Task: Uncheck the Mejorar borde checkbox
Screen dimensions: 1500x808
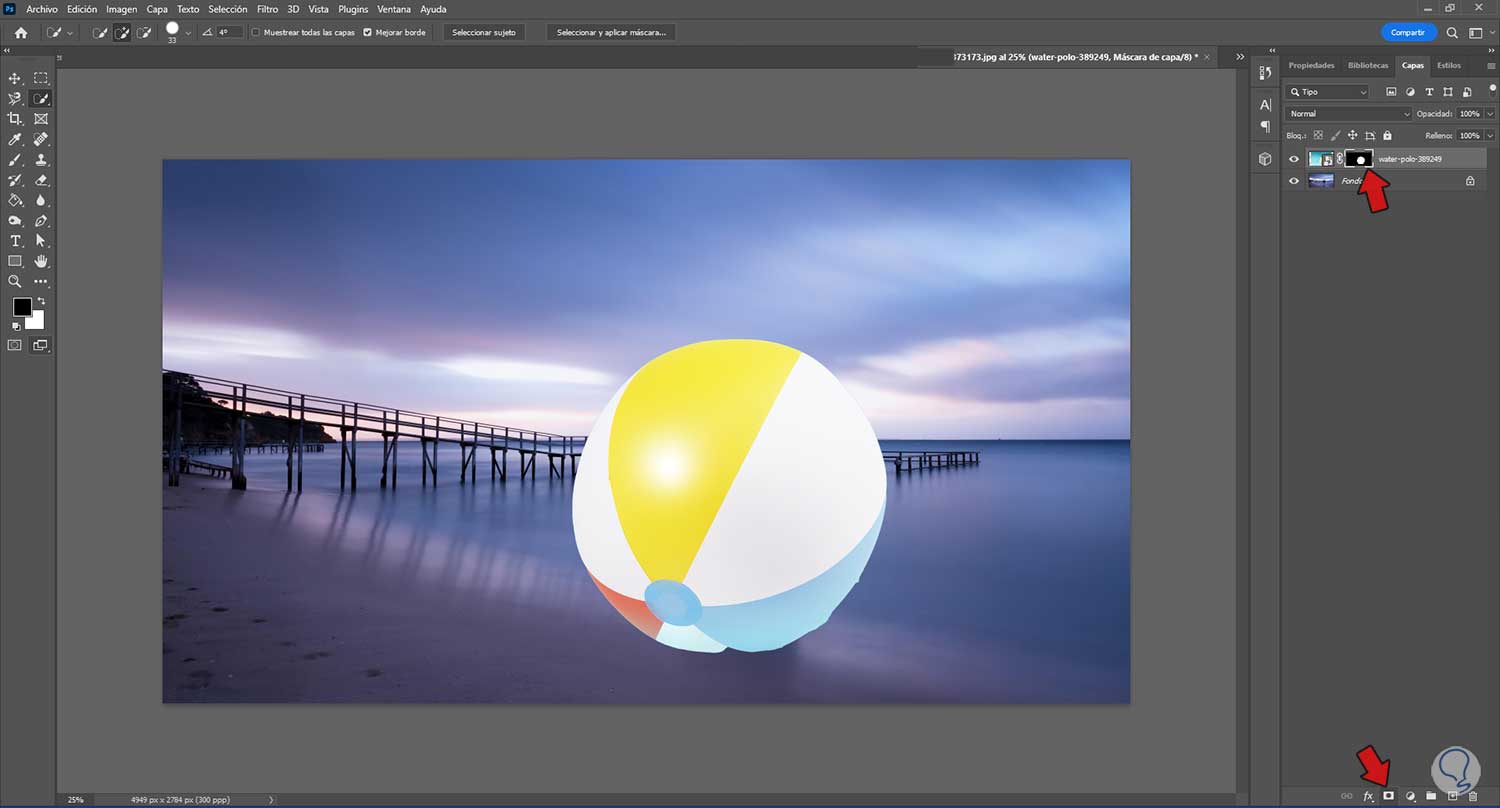Action: pos(367,32)
